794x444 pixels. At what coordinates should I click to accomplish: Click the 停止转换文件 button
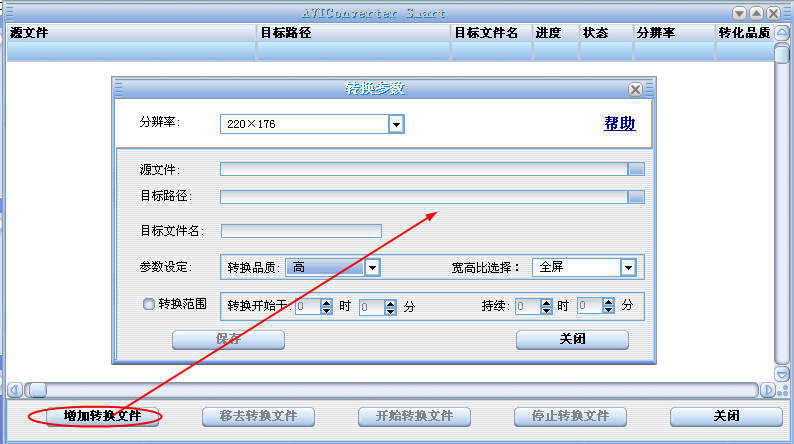570,416
